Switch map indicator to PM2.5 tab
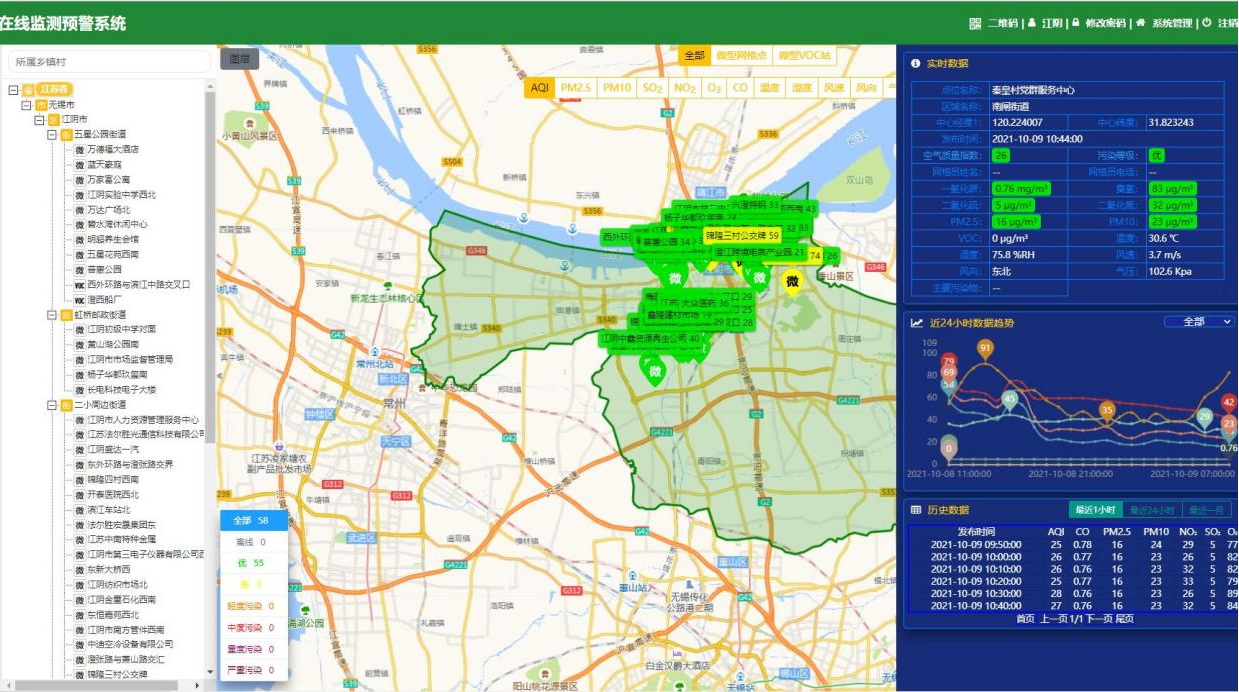This screenshot has width=1239, height=692. click(x=576, y=88)
